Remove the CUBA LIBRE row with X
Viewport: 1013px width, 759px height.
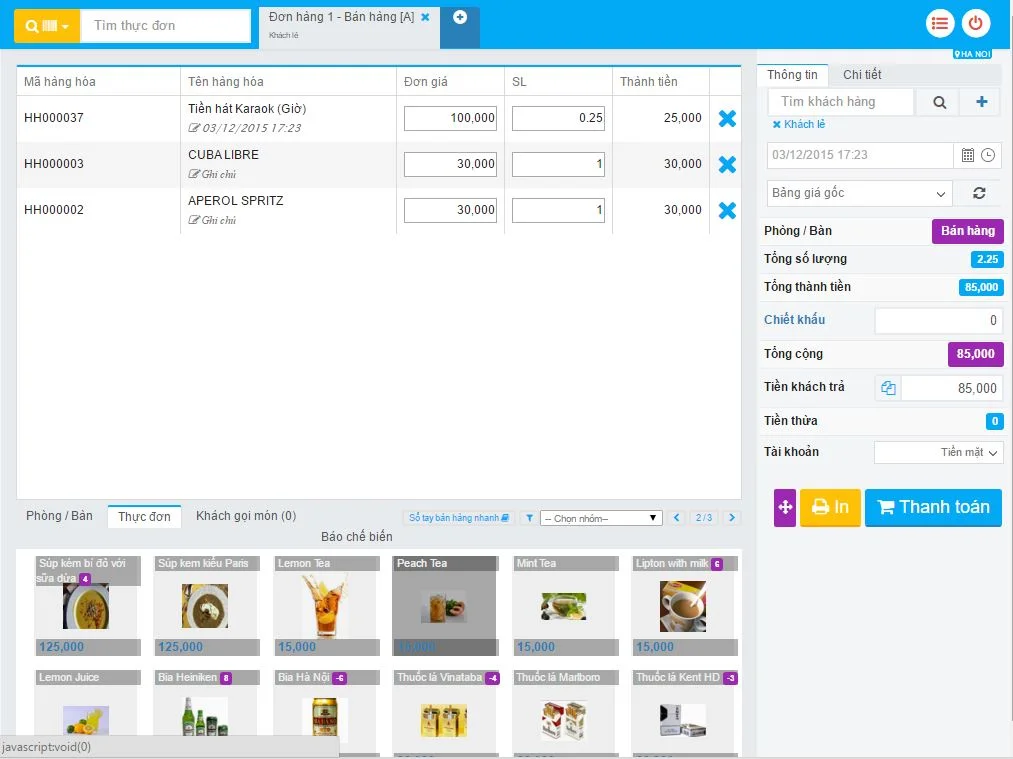pyautogui.click(x=727, y=164)
